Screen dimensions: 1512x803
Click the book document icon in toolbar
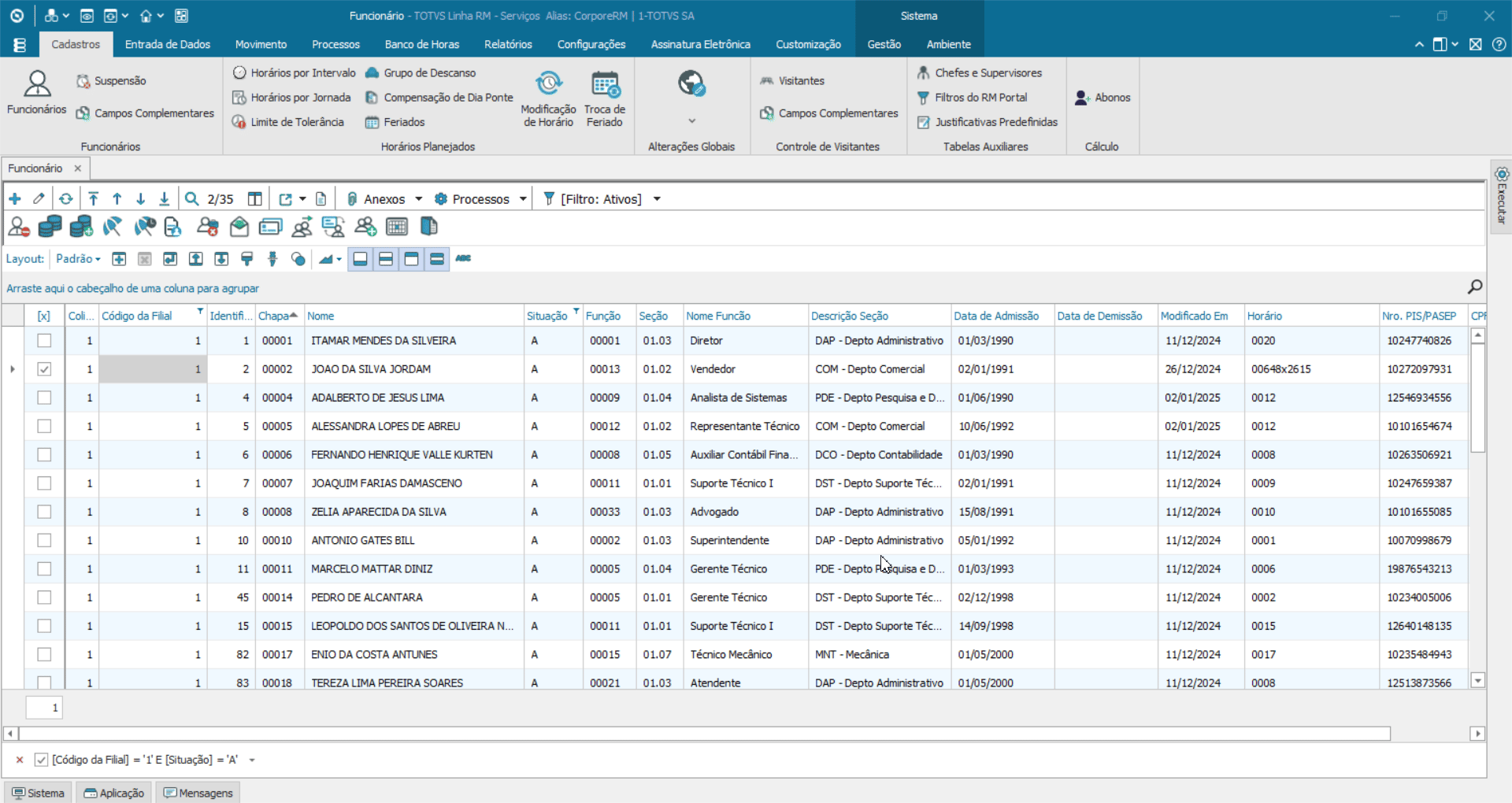(x=428, y=228)
